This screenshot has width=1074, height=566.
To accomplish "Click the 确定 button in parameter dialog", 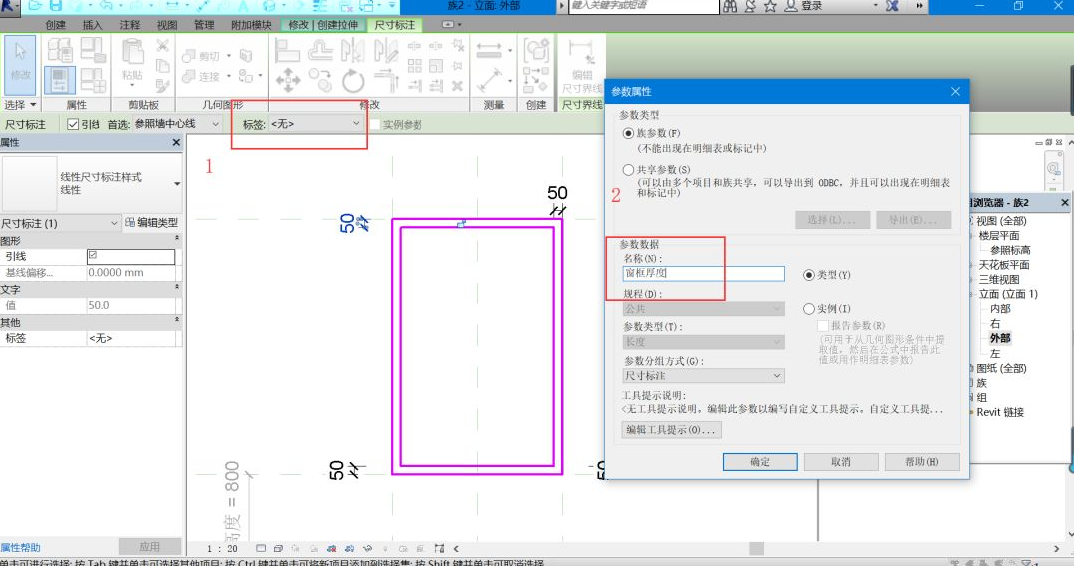I will (760, 462).
